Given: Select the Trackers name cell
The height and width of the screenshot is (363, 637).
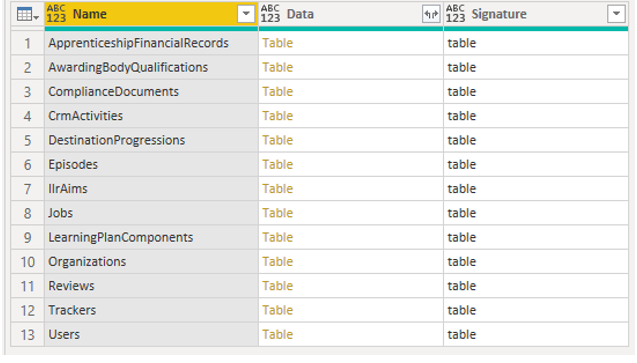Looking at the screenshot, I should coord(151,311).
